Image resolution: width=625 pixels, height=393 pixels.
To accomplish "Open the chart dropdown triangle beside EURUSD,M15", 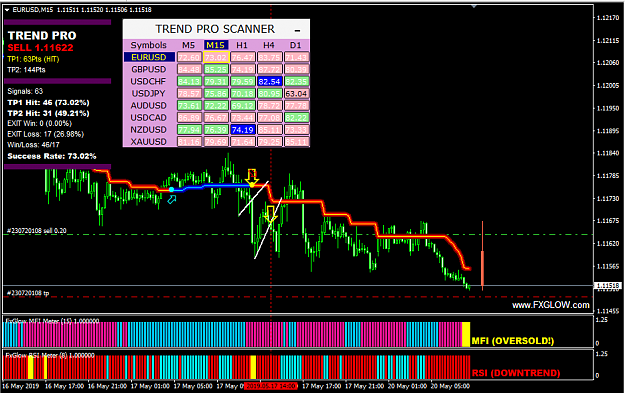I will point(7,10).
